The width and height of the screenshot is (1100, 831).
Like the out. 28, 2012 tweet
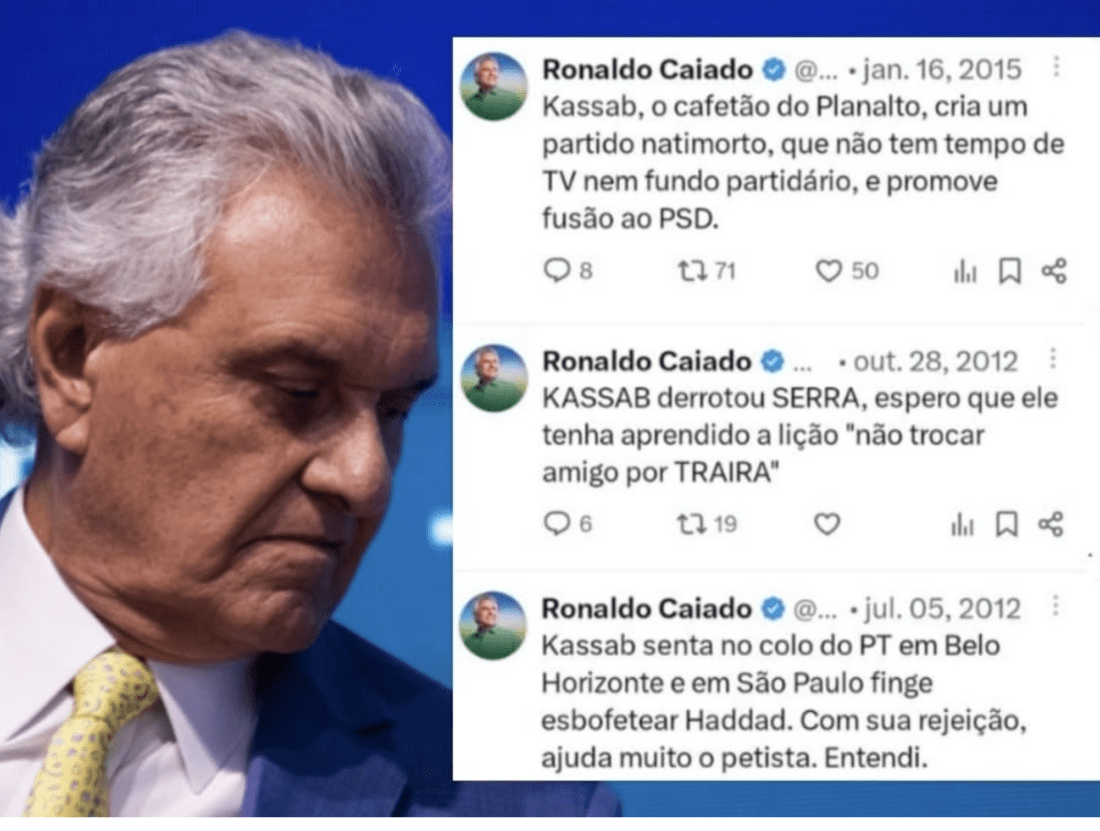pos(827,524)
